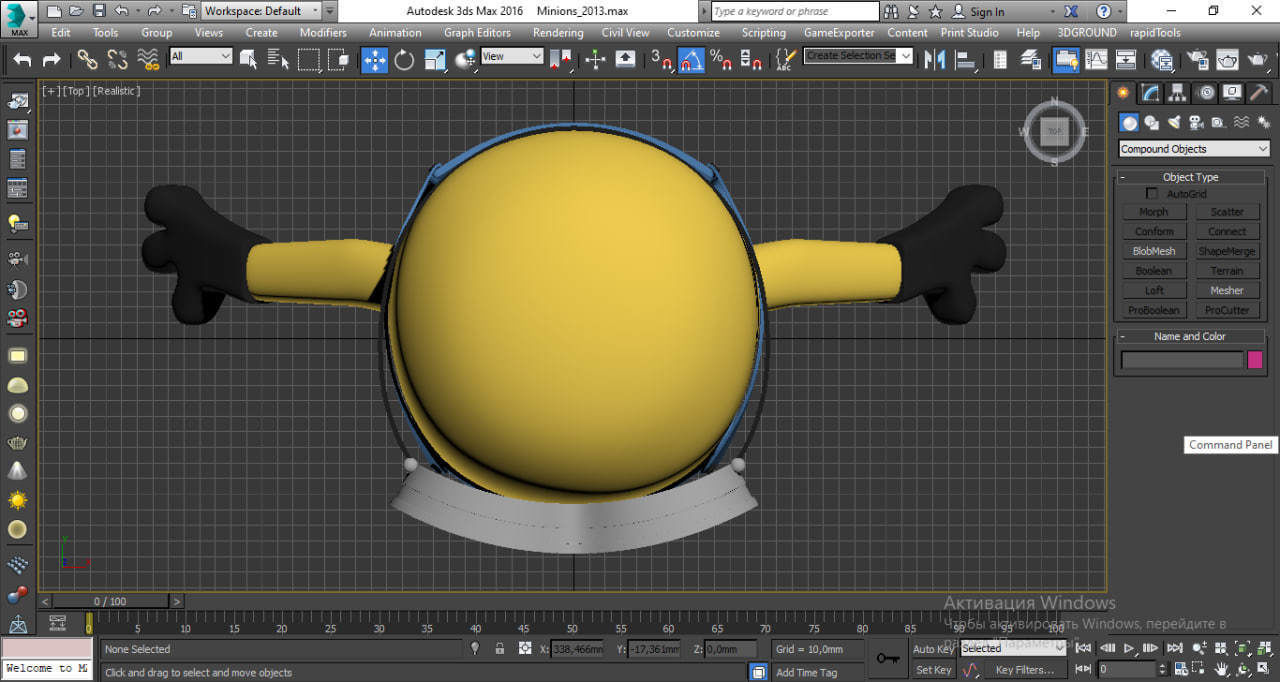Click the ProBoolean button

[x=1154, y=310]
